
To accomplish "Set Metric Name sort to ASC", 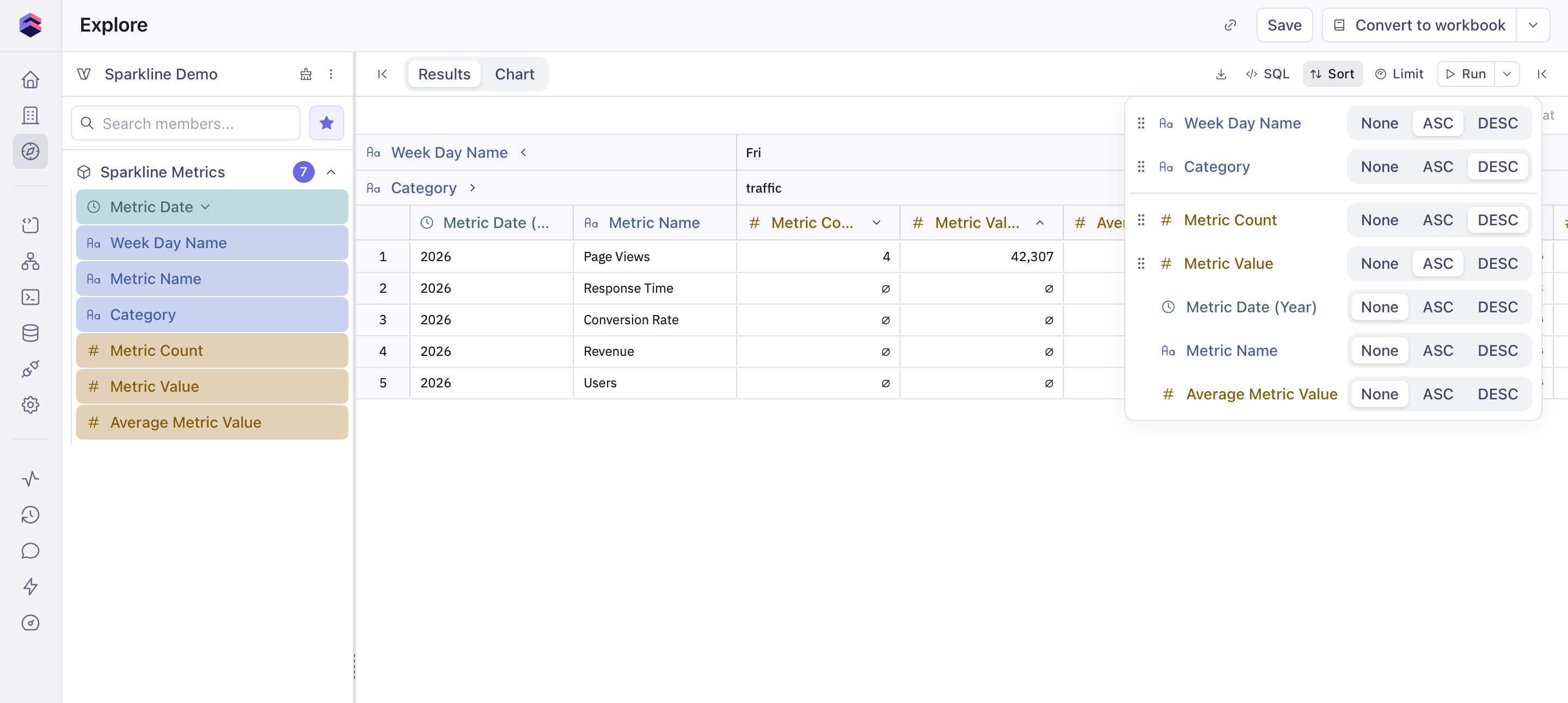I will [x=1438, y=351].
